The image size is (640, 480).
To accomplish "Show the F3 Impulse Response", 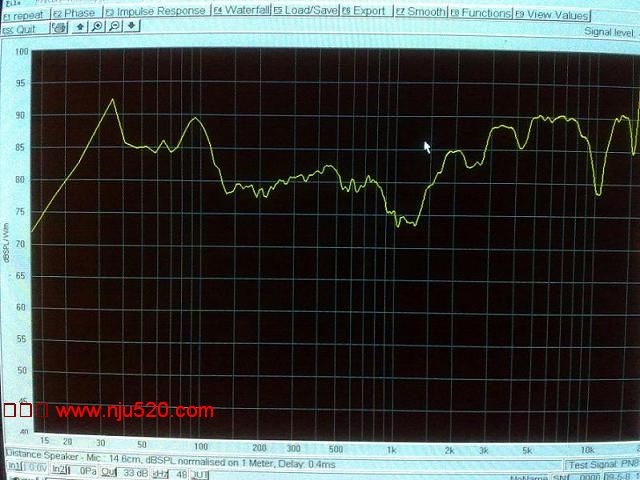I will [156, 11].
